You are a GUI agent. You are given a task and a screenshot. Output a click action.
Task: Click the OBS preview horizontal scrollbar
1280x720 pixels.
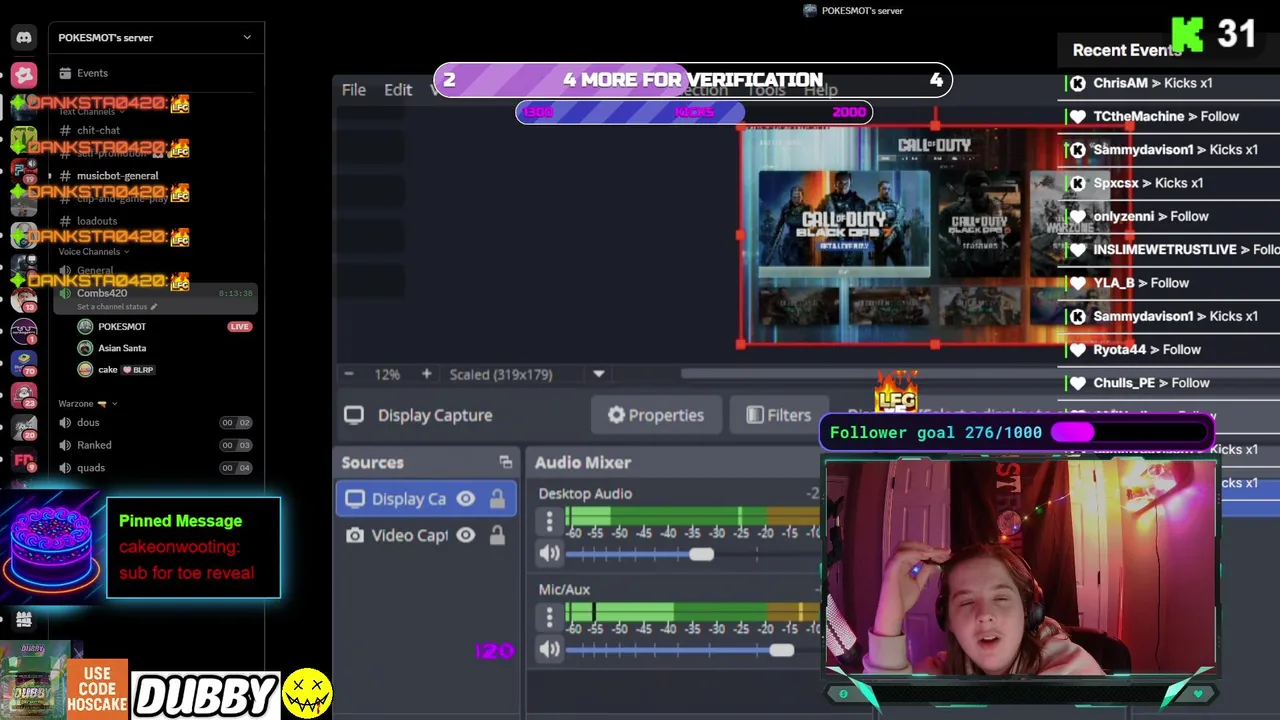pos(870,374)
